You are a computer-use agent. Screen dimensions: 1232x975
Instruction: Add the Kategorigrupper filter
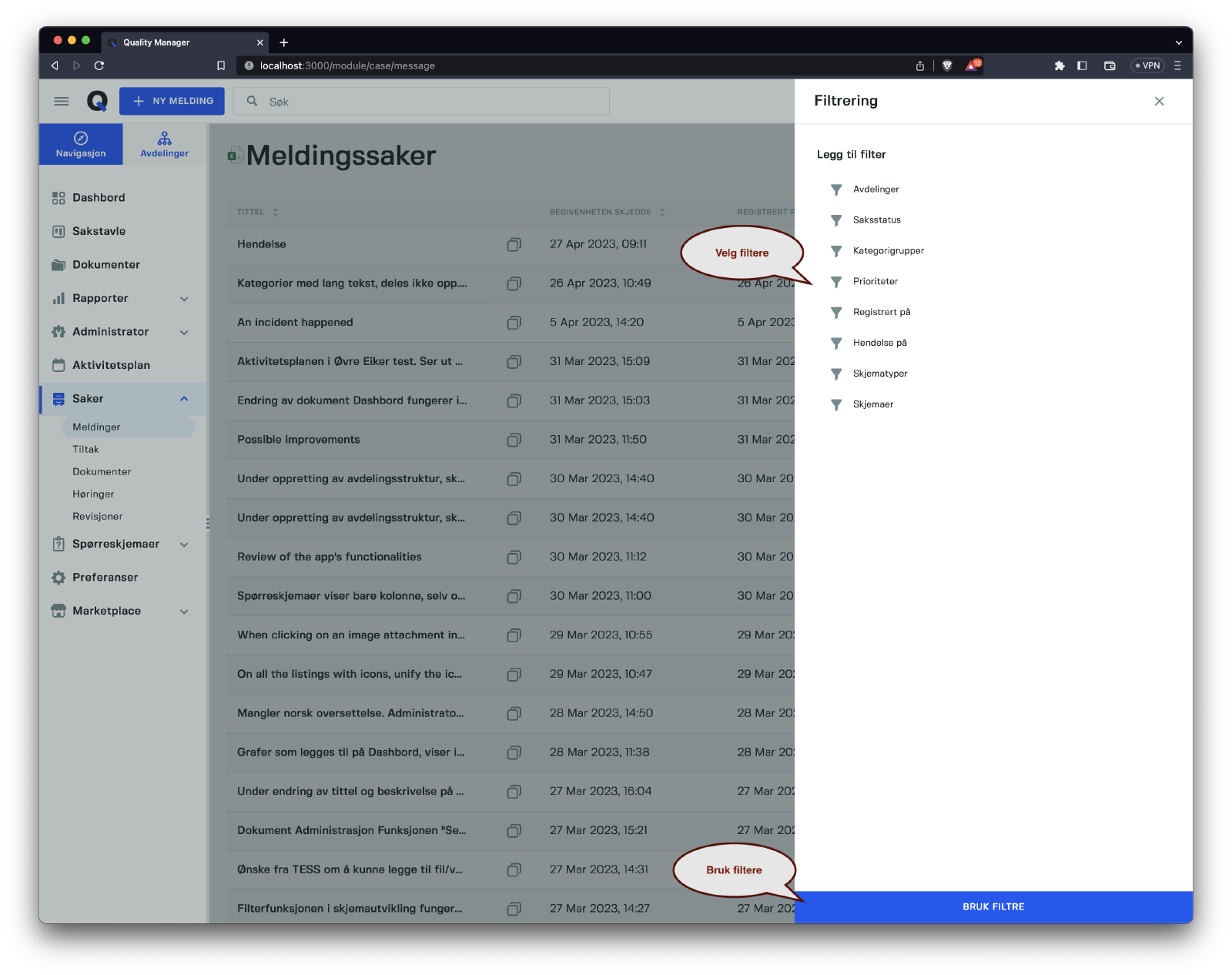(888, 251)
